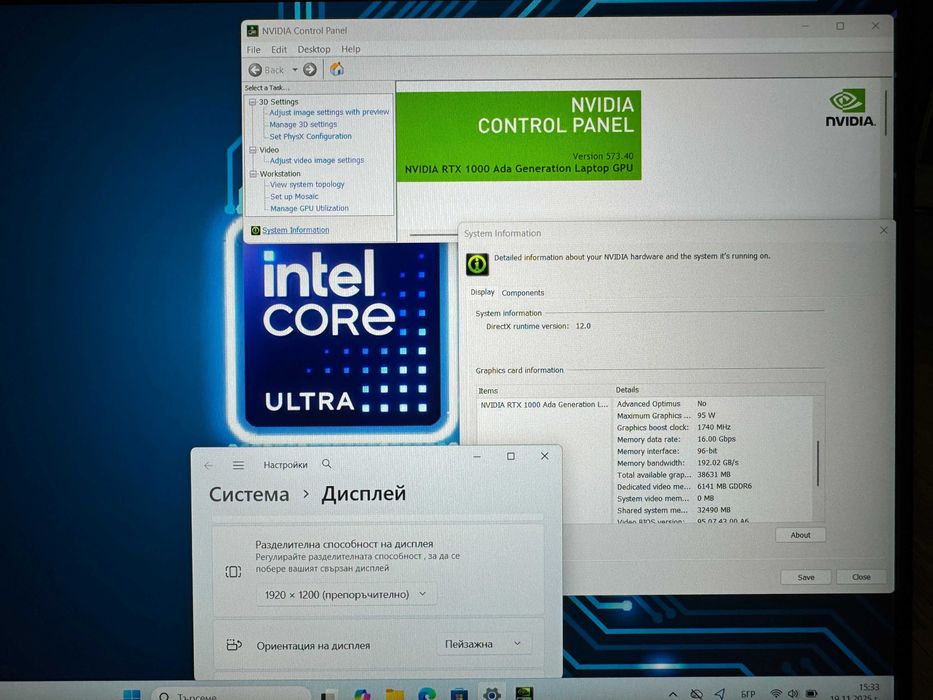Click the Wi-Fi icon in system tray

(775, 694)
